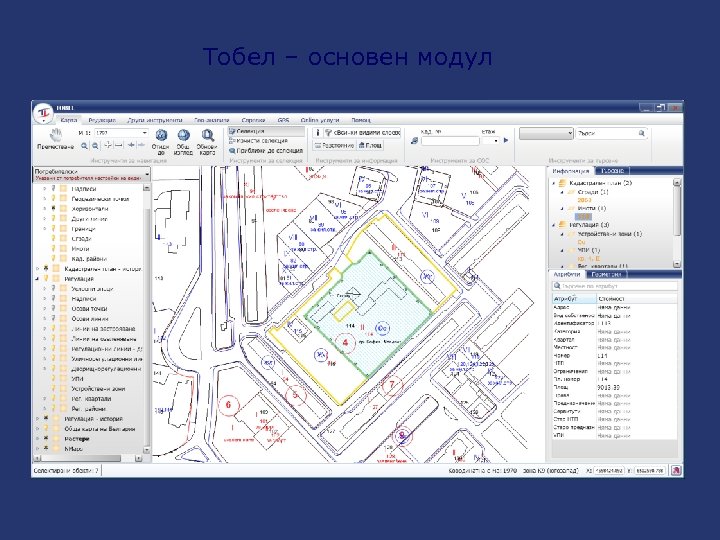Expand Регулация - история layer group
Screen dimensions: 720x540
tap(38, 419)
